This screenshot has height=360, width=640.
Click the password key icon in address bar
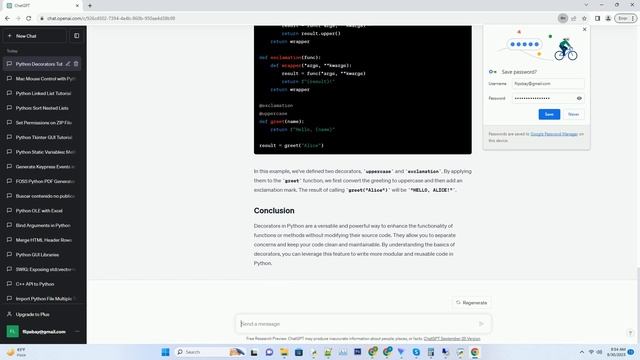(x=563, y=18)
